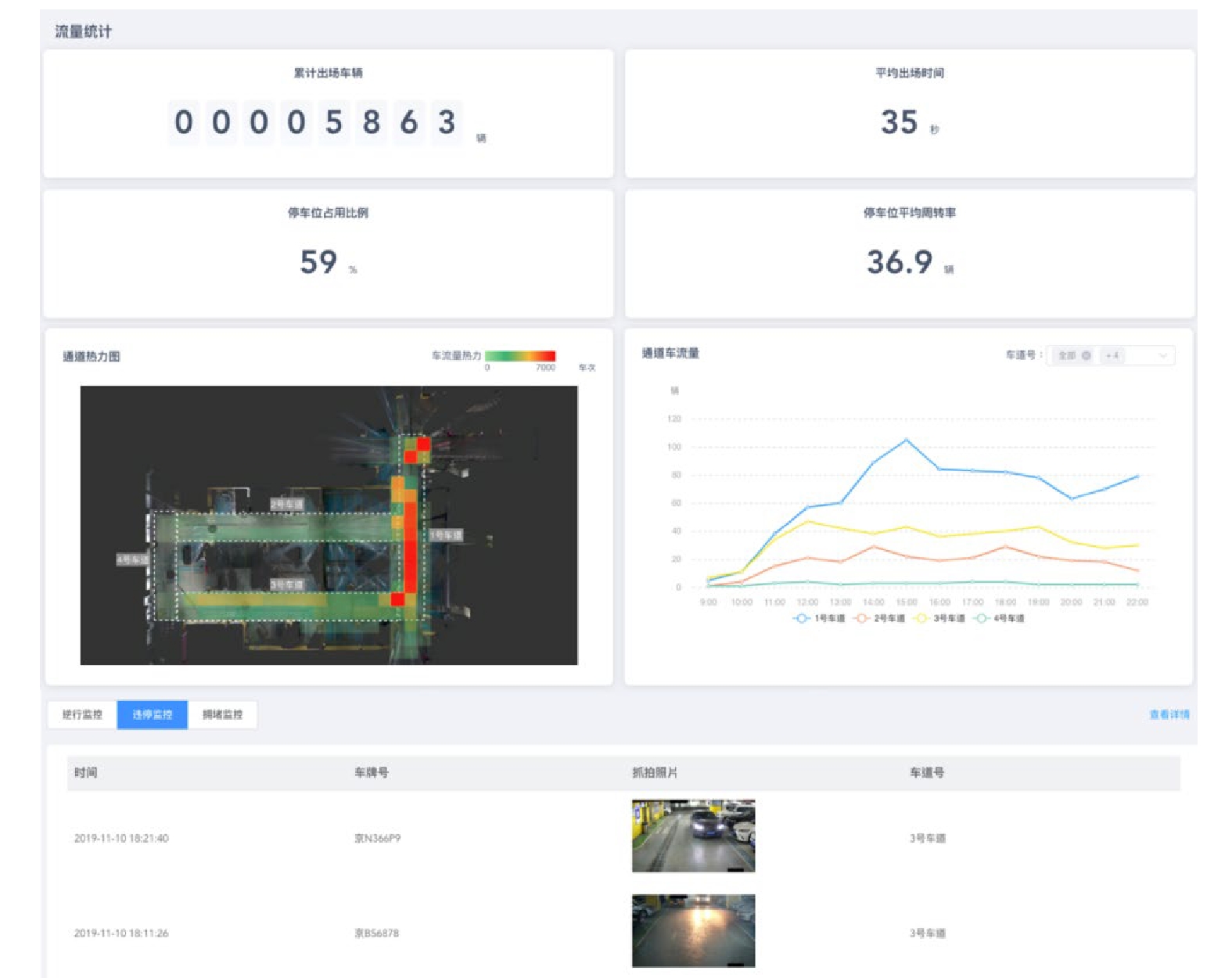Click the 2号车道 label on heatmap
Screen dimensions: 1232x978
(x=287, y=505)
